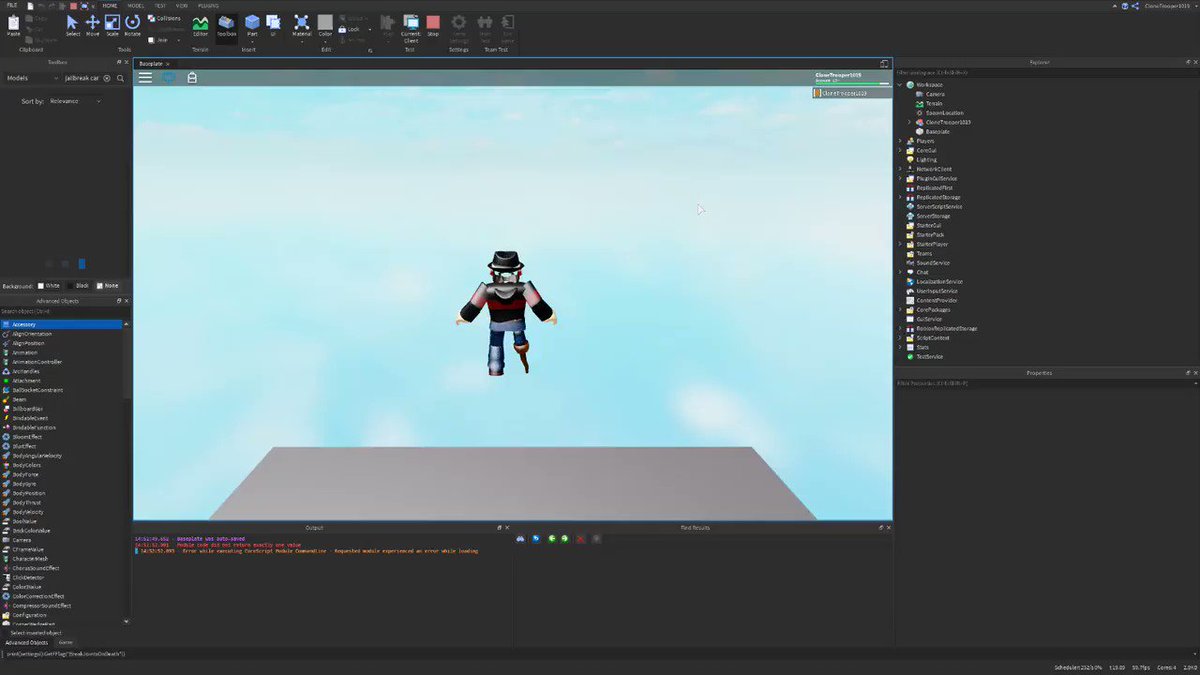Clear the jailbreak car search text
This screenshot has height=675, width=1200.
[107, 77]
